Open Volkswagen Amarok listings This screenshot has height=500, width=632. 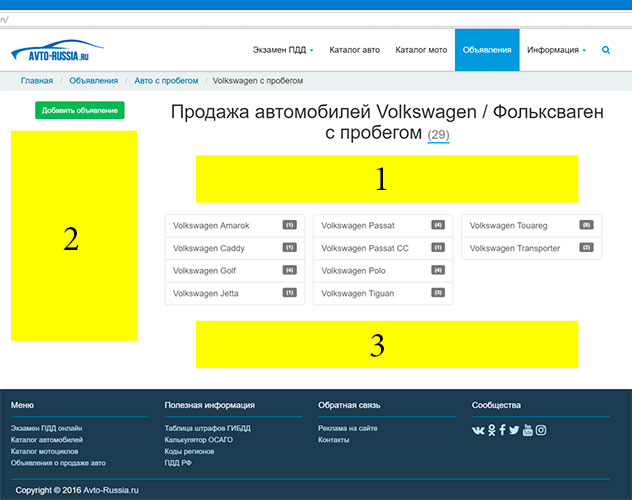(x=235, y=226)
